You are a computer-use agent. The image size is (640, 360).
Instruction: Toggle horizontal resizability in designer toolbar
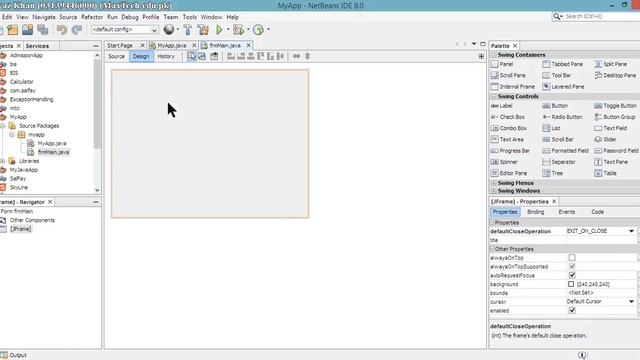tap(297, 56)
